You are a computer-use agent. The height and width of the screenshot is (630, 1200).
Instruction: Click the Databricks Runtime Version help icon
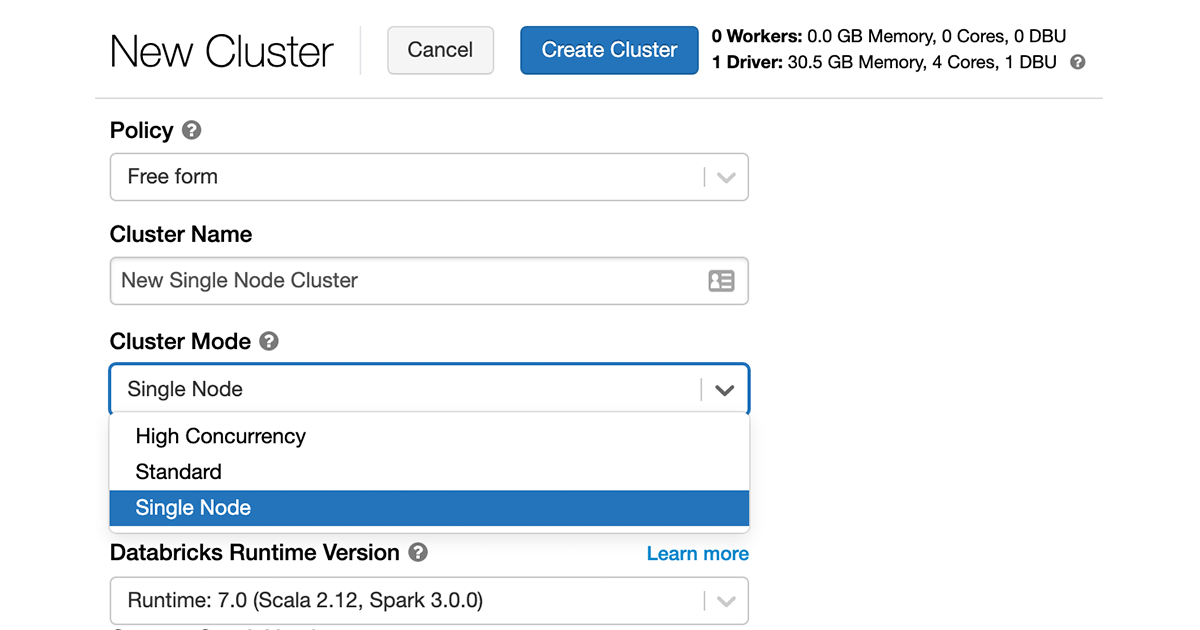coord(418,552)
